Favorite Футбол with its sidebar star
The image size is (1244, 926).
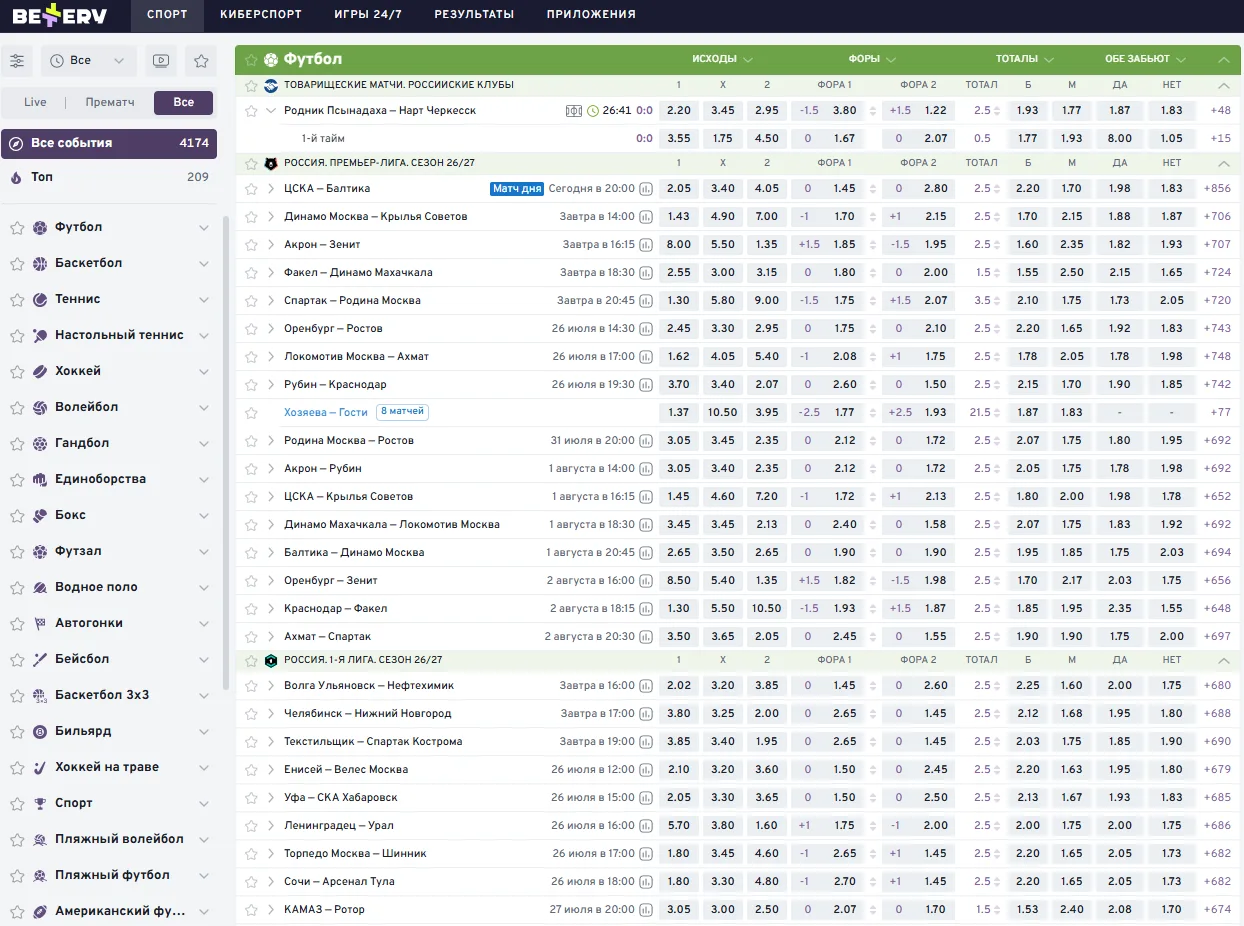(17, 228)
